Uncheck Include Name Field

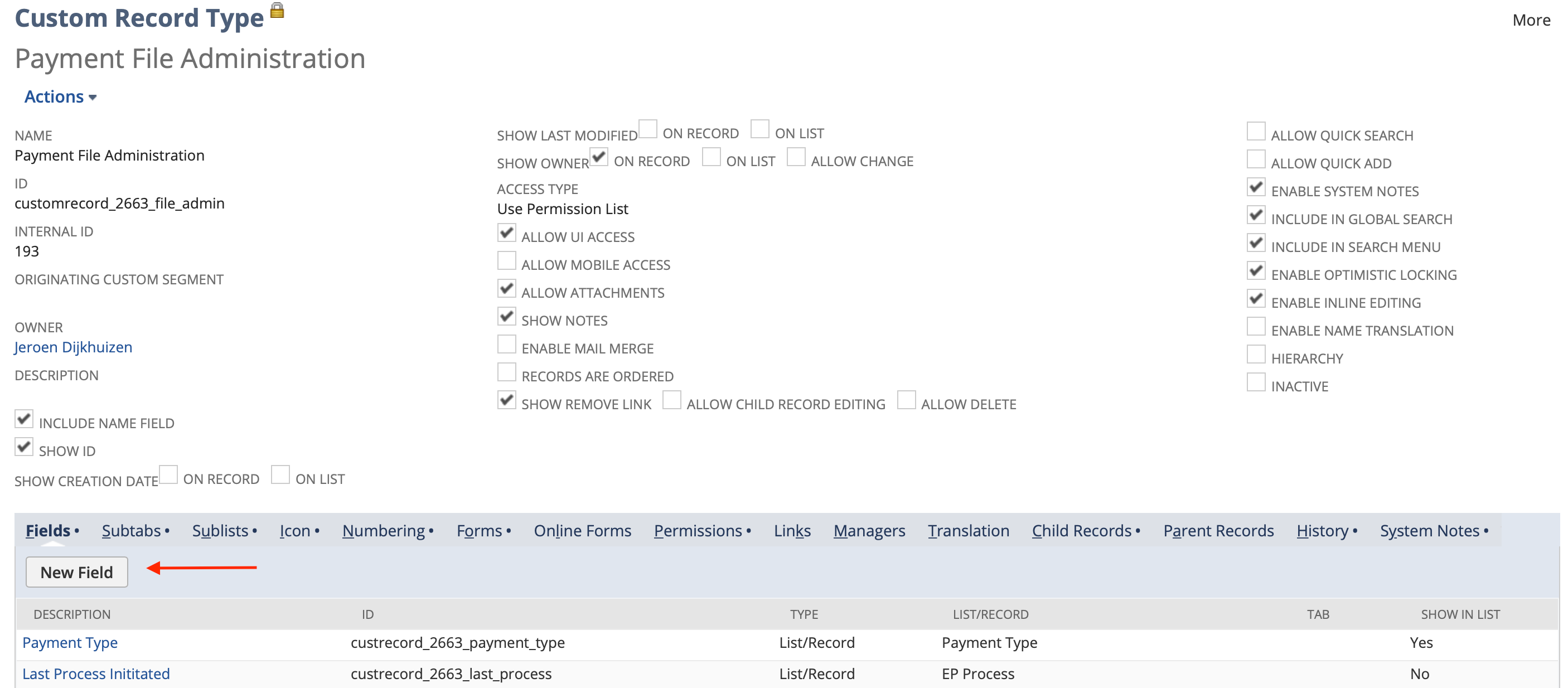coord(24,419)
